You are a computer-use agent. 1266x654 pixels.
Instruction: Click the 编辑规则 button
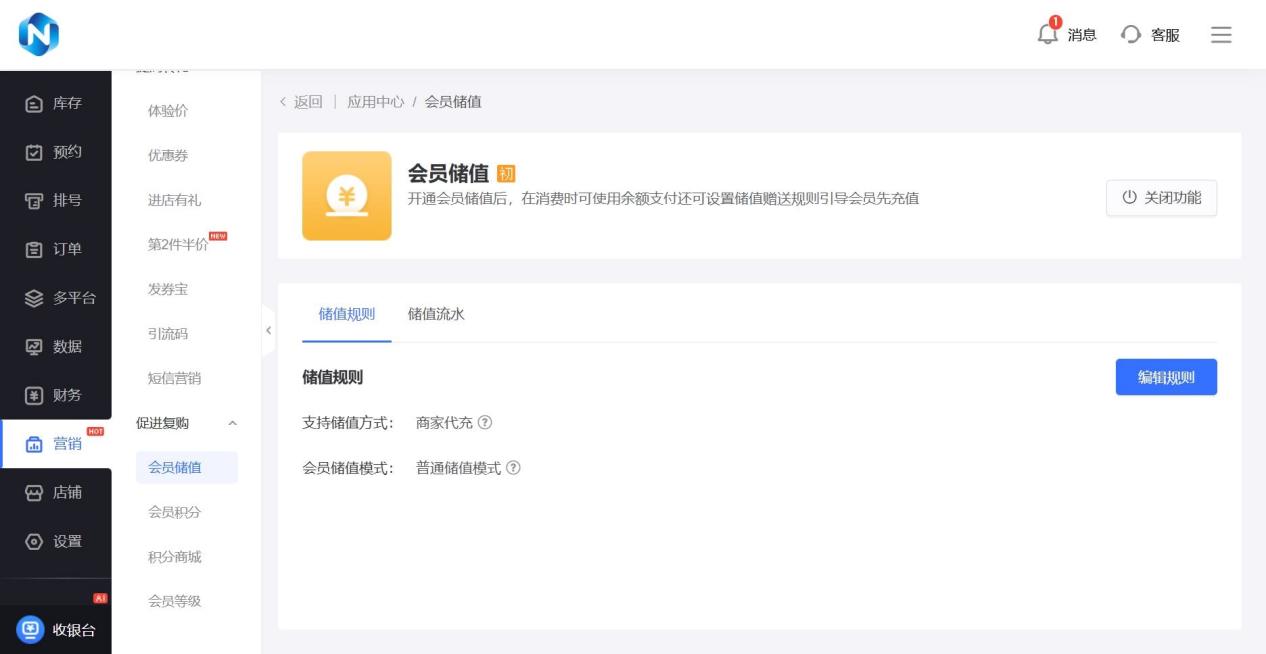pos(1166,377)
